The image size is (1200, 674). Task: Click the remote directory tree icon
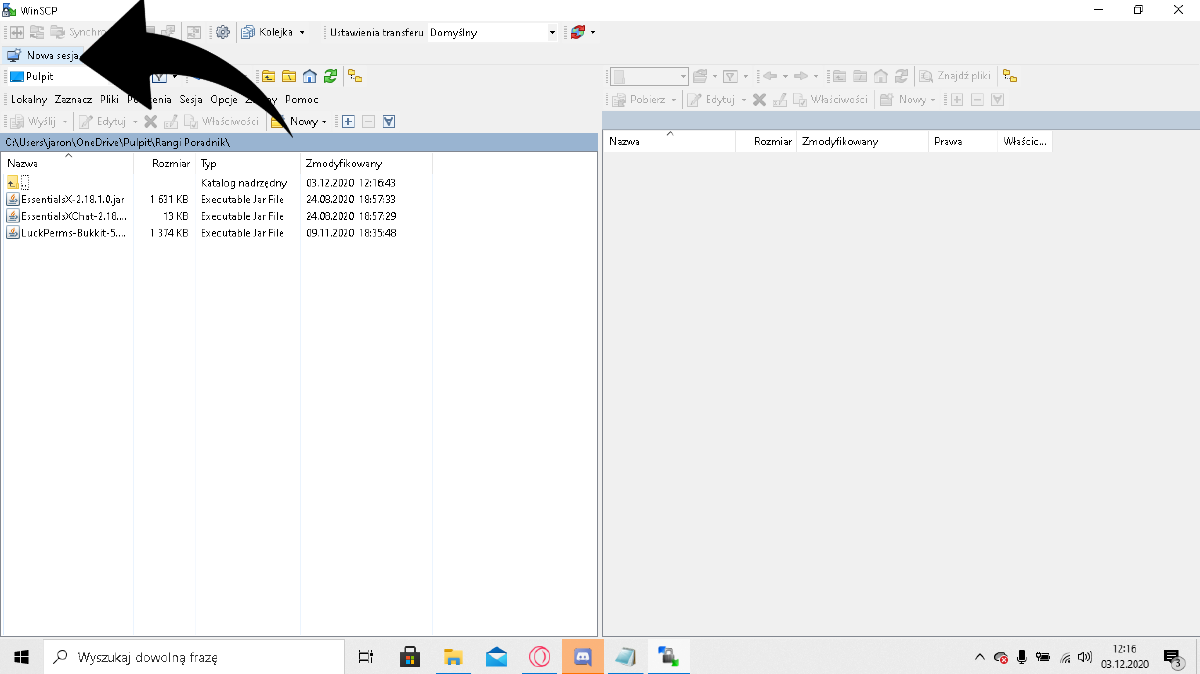tap(1010, 76)
